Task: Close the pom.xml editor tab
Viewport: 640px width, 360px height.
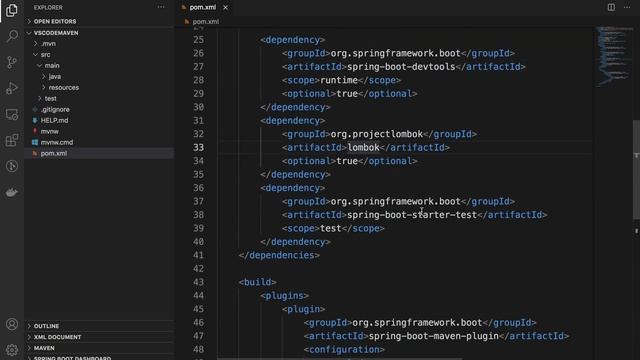Action: [x=225, y=7]
